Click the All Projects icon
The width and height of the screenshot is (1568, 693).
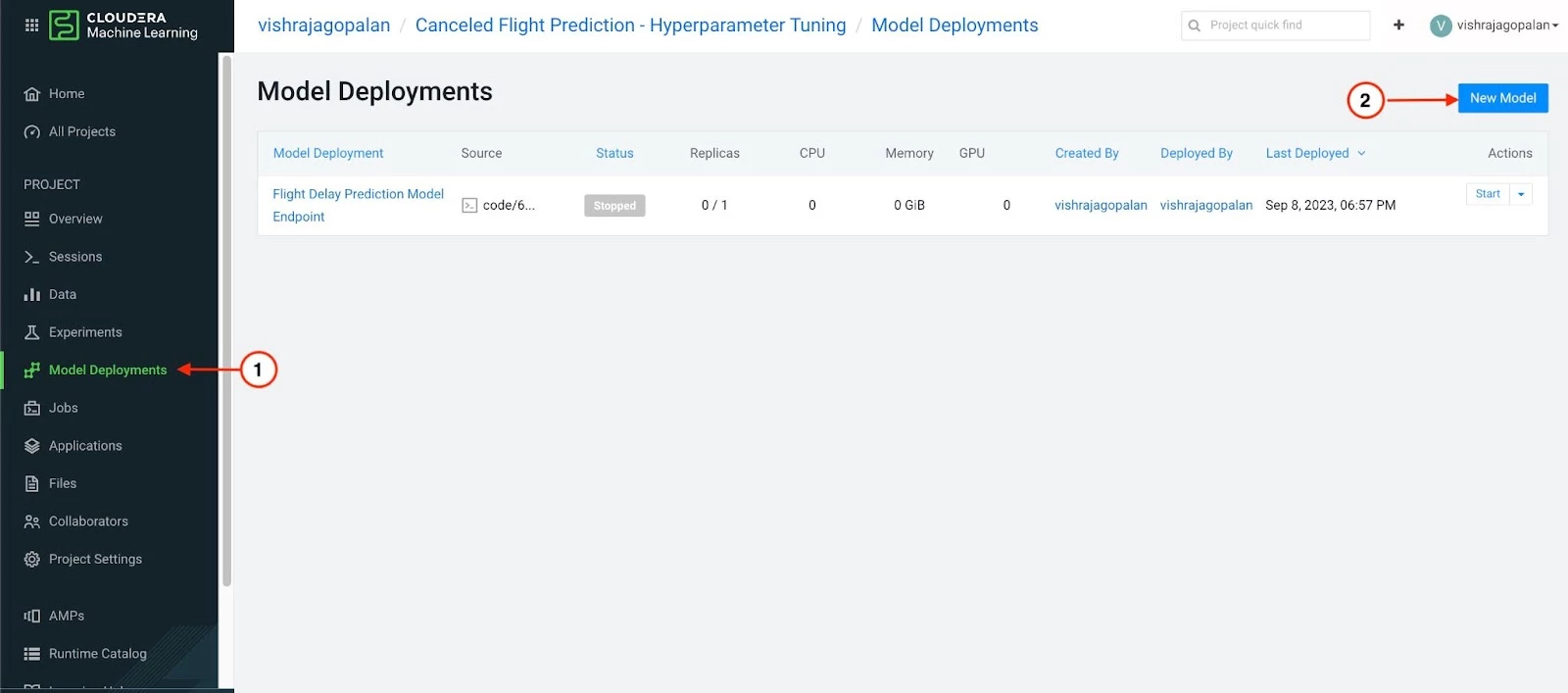[x=32, y=132]
